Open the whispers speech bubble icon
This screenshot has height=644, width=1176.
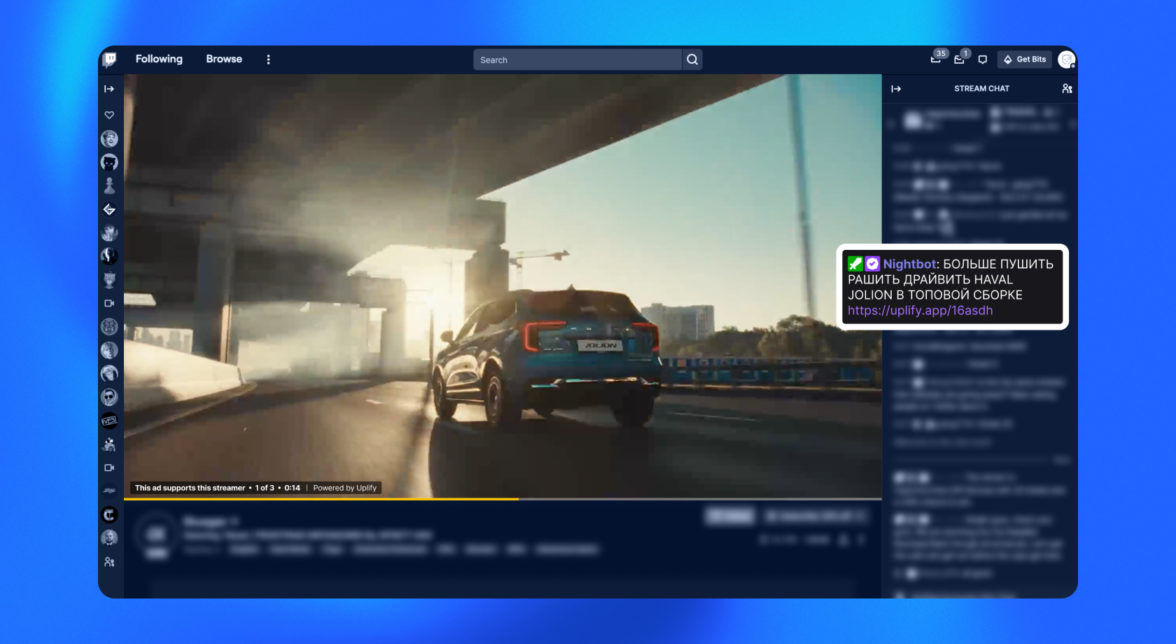(x=983, y=60)
